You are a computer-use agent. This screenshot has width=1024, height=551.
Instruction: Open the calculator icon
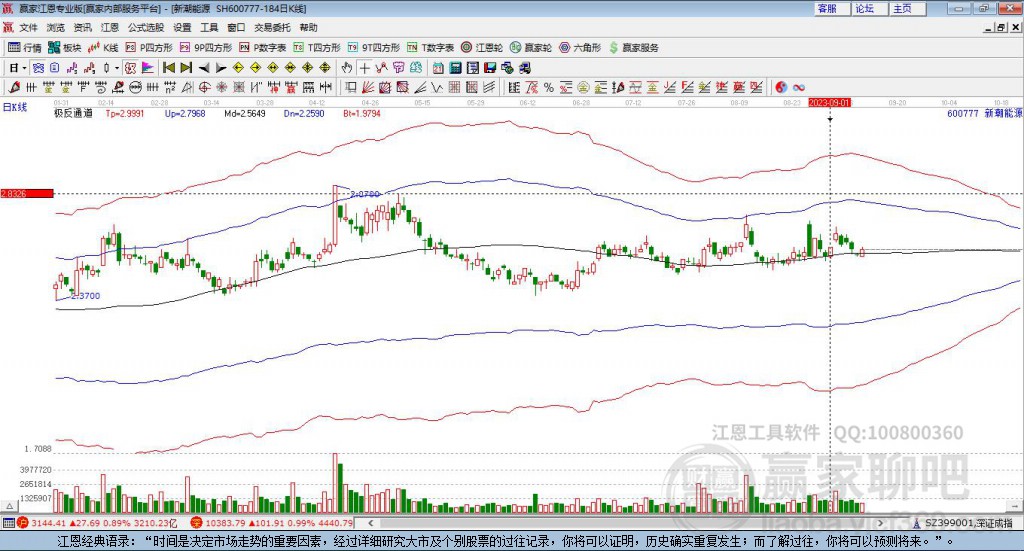[x=455, y=68]
